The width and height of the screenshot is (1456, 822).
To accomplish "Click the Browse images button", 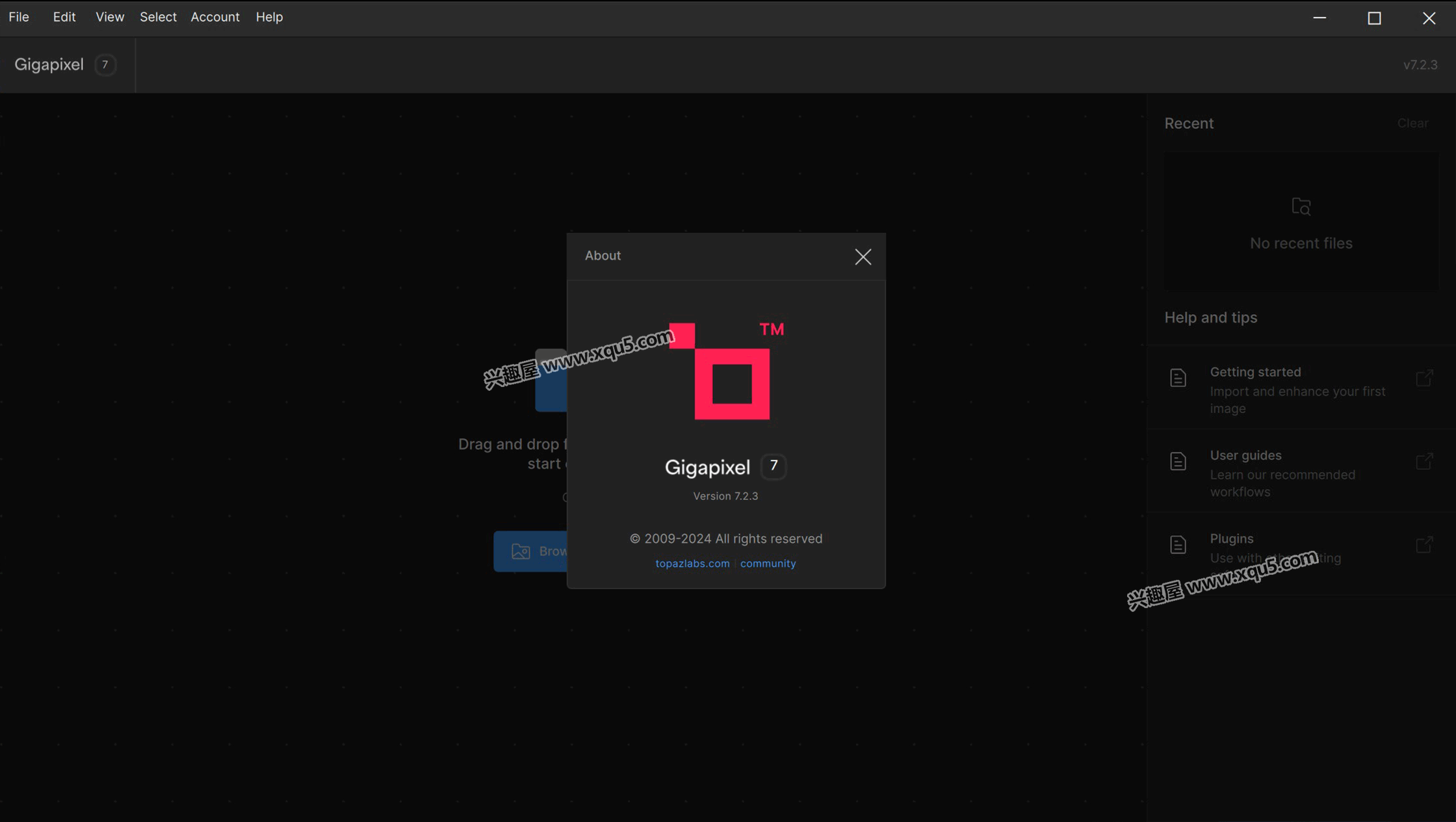I will click(530, 551).
